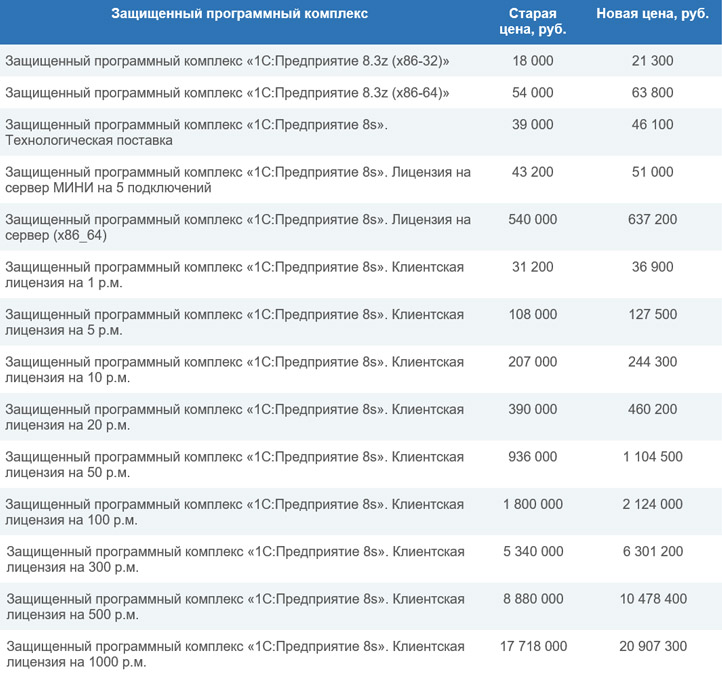Click the "Защищенный программный комплекс" column header
Viewport: 722px width, 679px height.
click(239, 14)
